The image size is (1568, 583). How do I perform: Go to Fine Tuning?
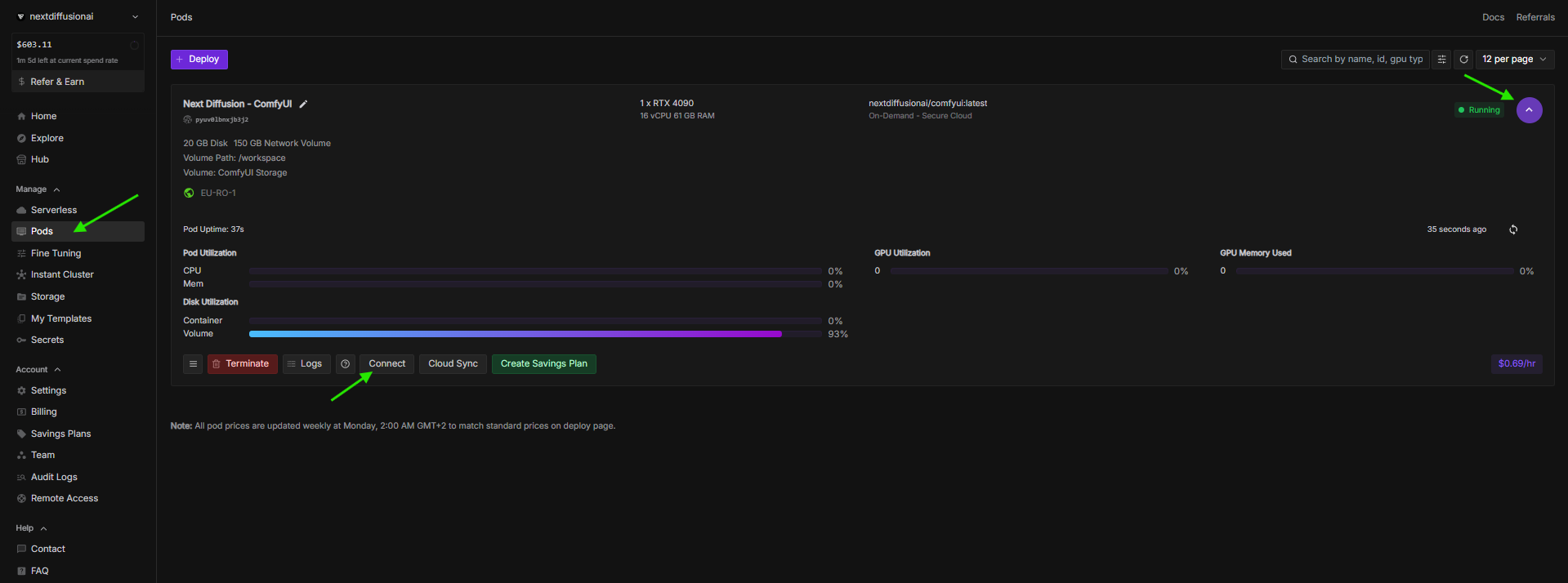point(78,254)
